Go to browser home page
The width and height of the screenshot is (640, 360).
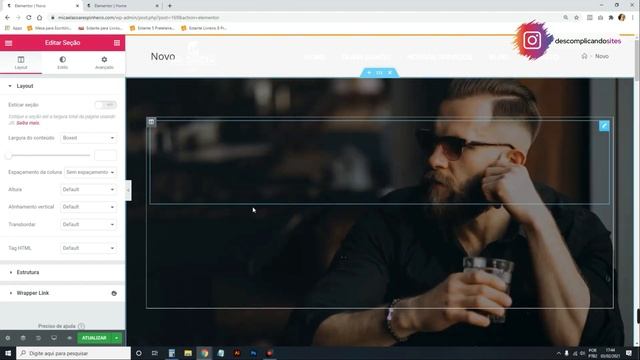pos(40,18)
